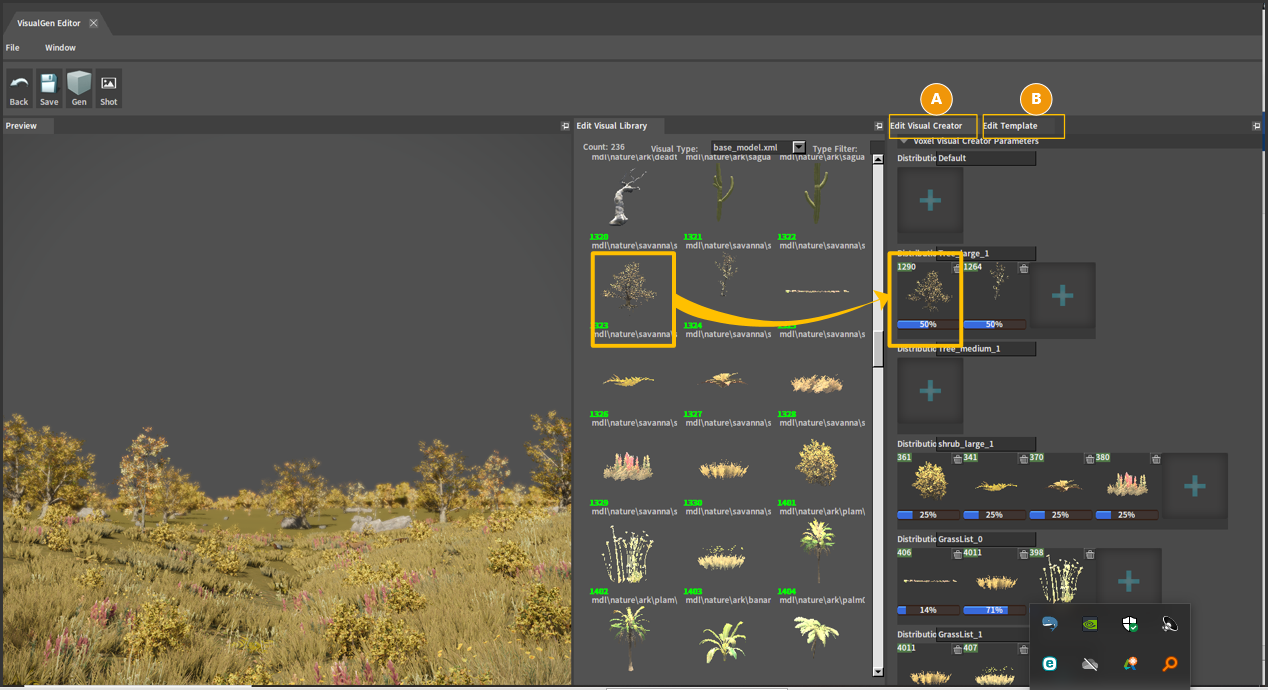
Task: Open the Window menu
Action: tap(60, 47)
